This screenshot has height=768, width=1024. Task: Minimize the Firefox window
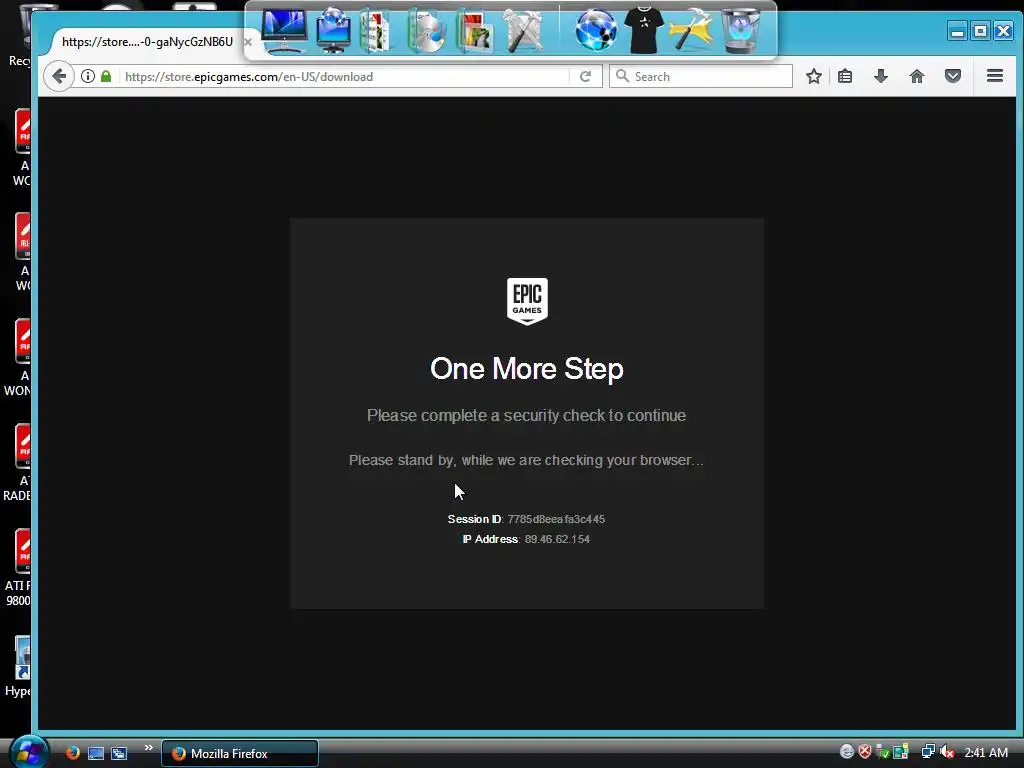tap(957, 31)
